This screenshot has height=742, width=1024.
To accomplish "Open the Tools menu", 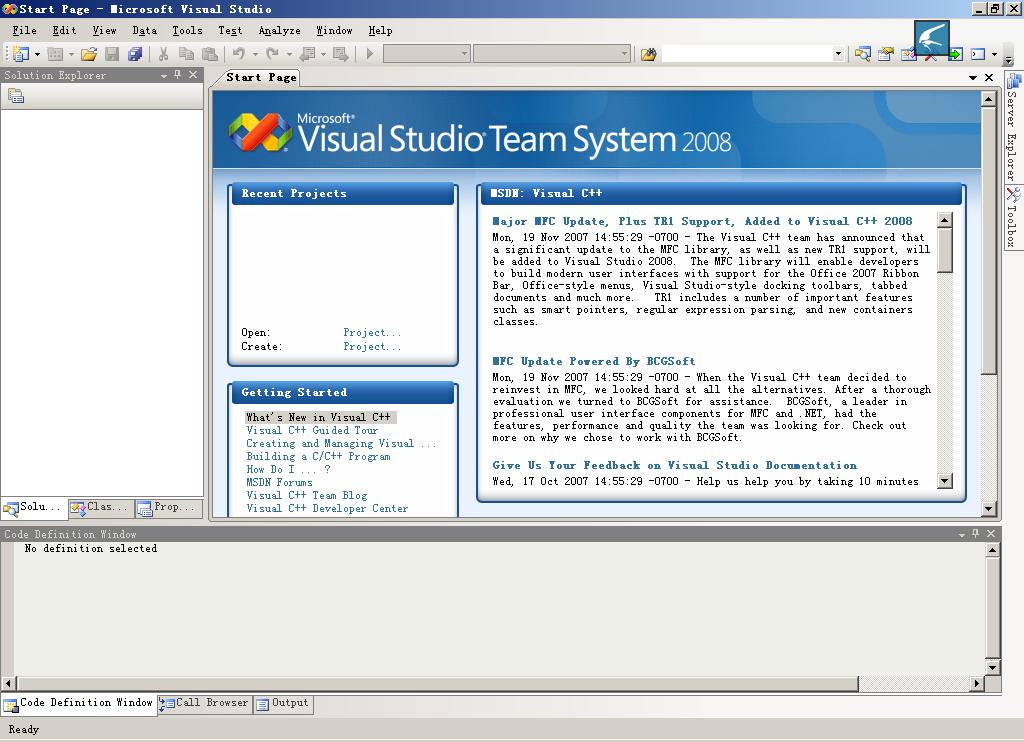I will [187, 31].
